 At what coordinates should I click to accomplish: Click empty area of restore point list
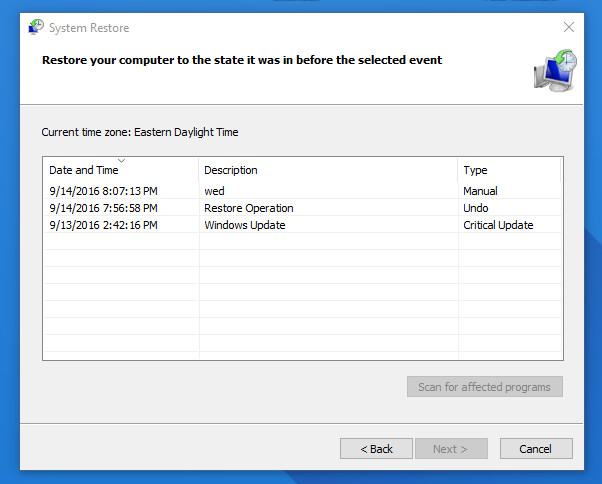(x=303, y=296)
